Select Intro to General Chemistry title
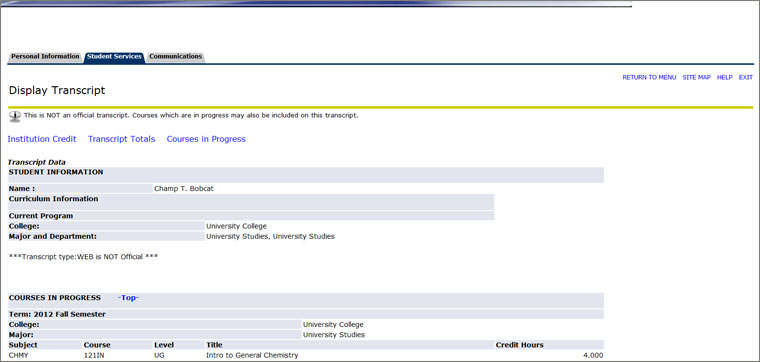The width and height of the screenshot is (760, 362). (252, 356)
